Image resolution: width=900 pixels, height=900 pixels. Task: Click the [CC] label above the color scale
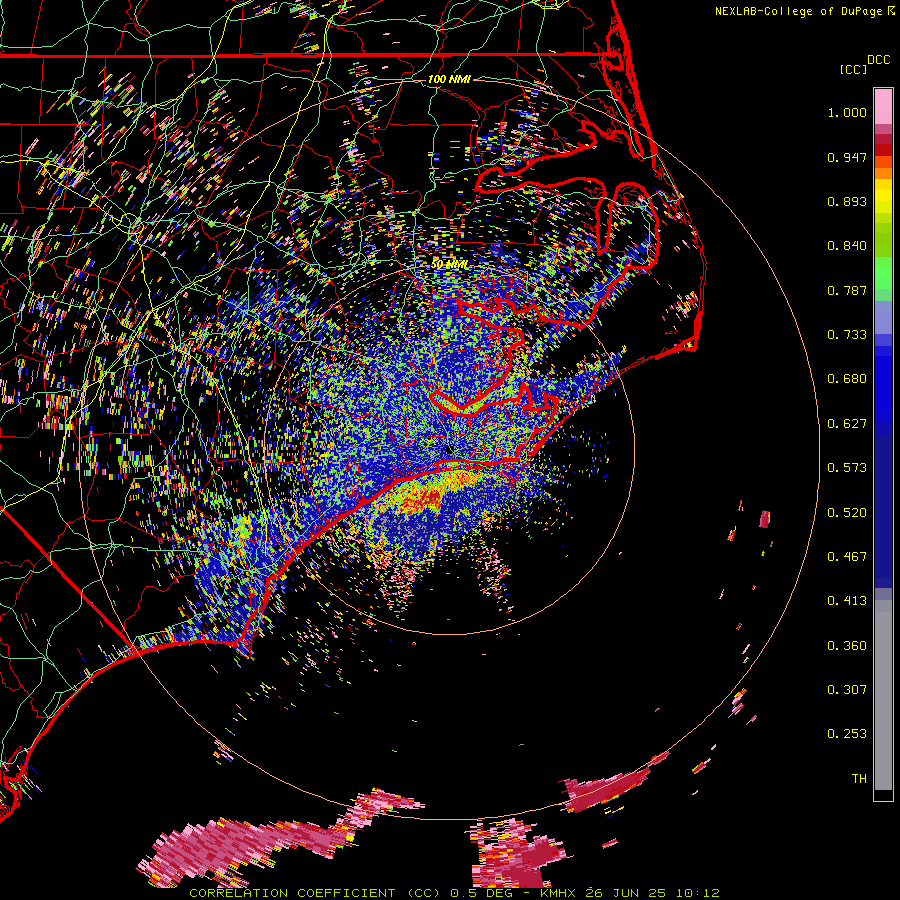pos(853,69)
